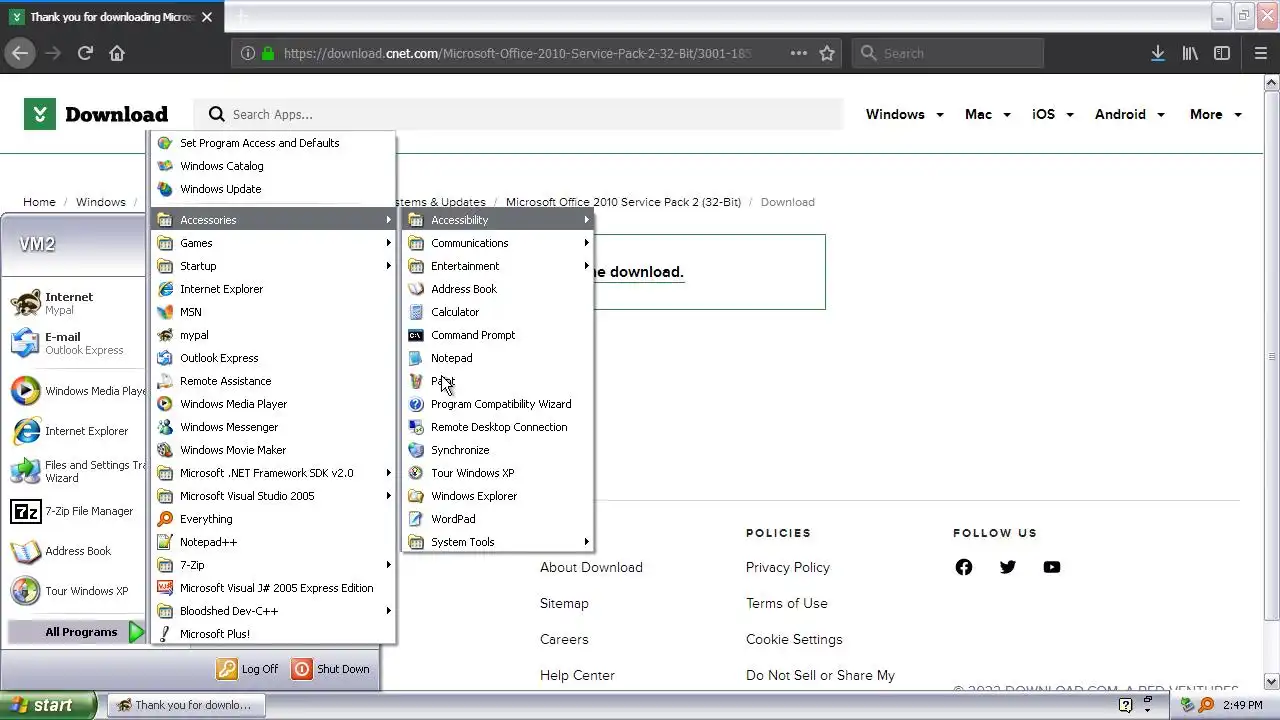Visit the Facebook icon under Follow Us
1280x720 pixels.
pyautogui.click(x=964, y=567)
